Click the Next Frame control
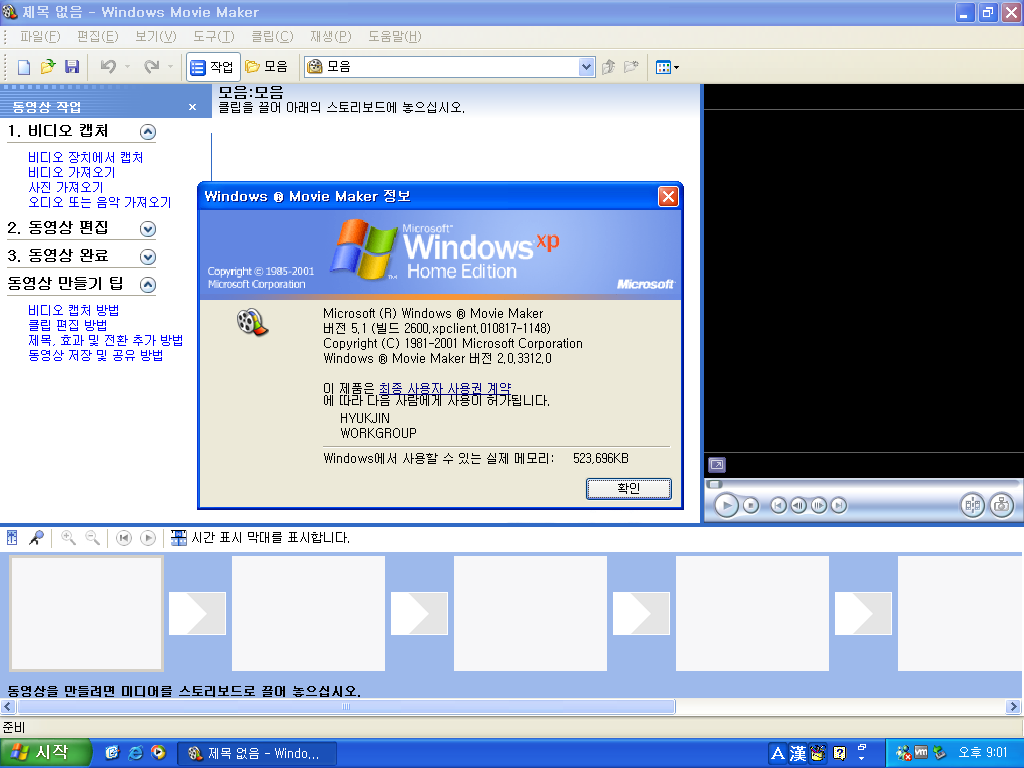1024x768 pixels. (818, 505)
